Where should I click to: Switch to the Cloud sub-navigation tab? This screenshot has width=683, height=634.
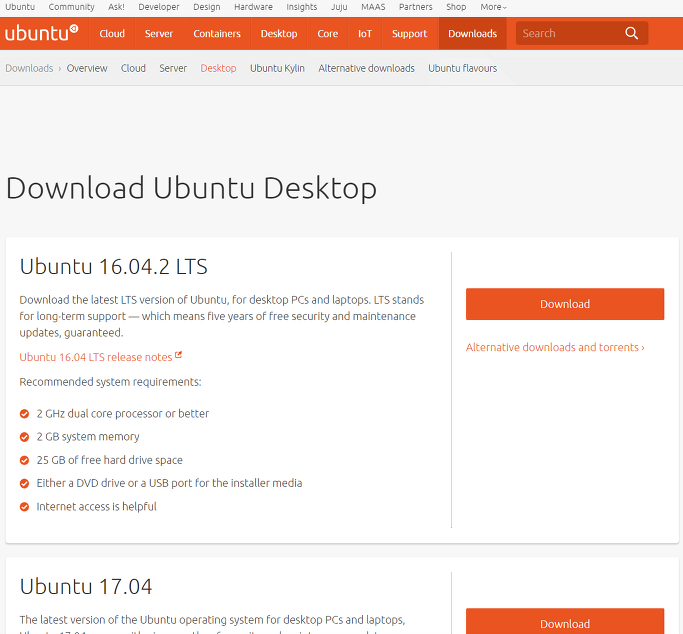click(x=133, y=68)
